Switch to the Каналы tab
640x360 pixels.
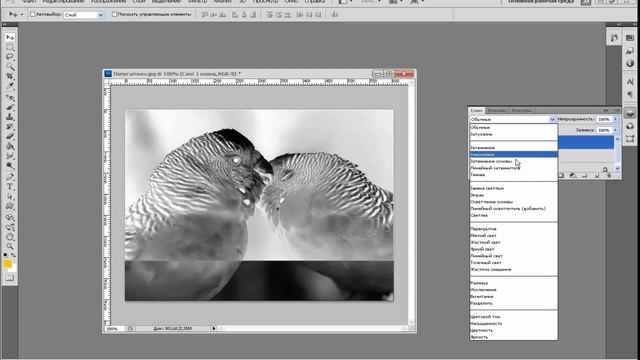[497, 111]
